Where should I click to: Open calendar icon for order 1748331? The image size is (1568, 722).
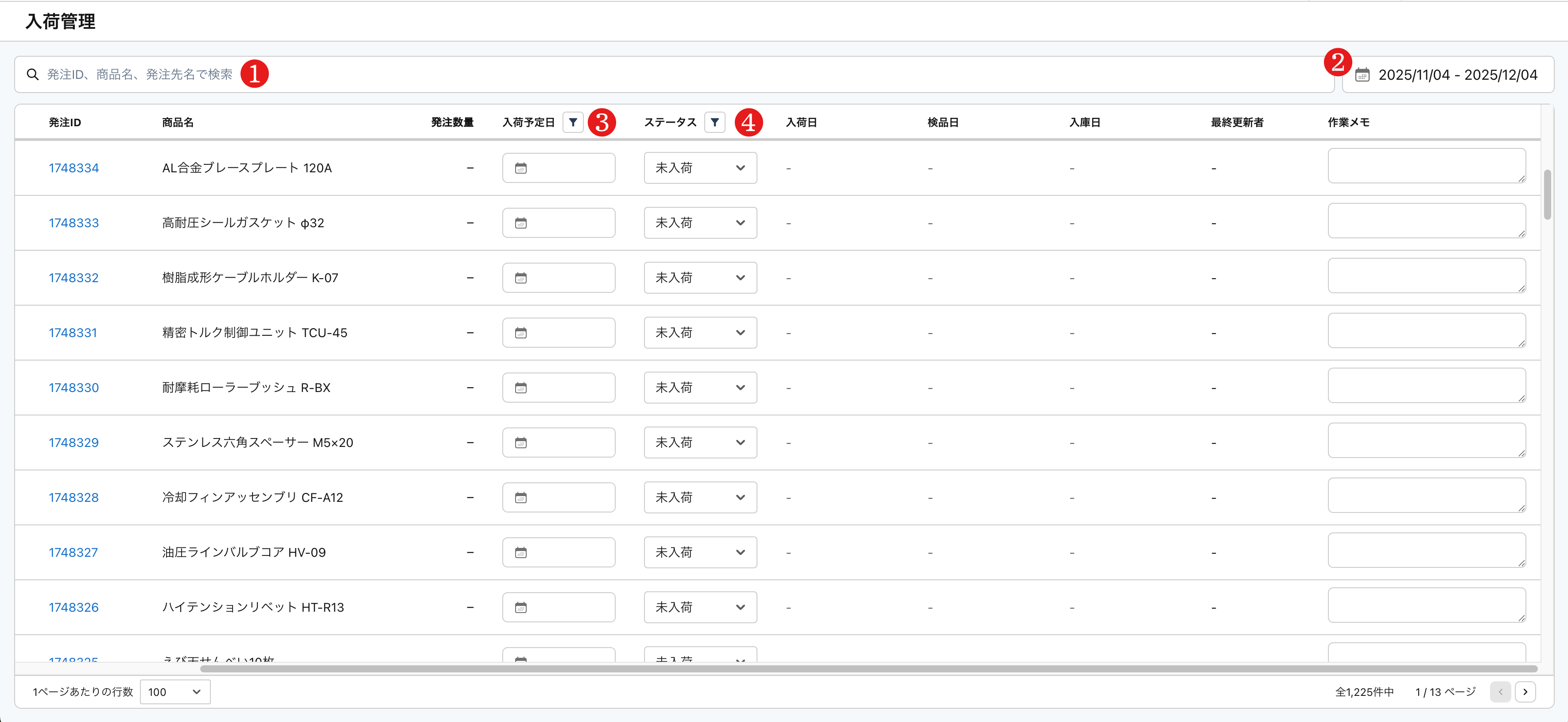(x=521, y=333)
